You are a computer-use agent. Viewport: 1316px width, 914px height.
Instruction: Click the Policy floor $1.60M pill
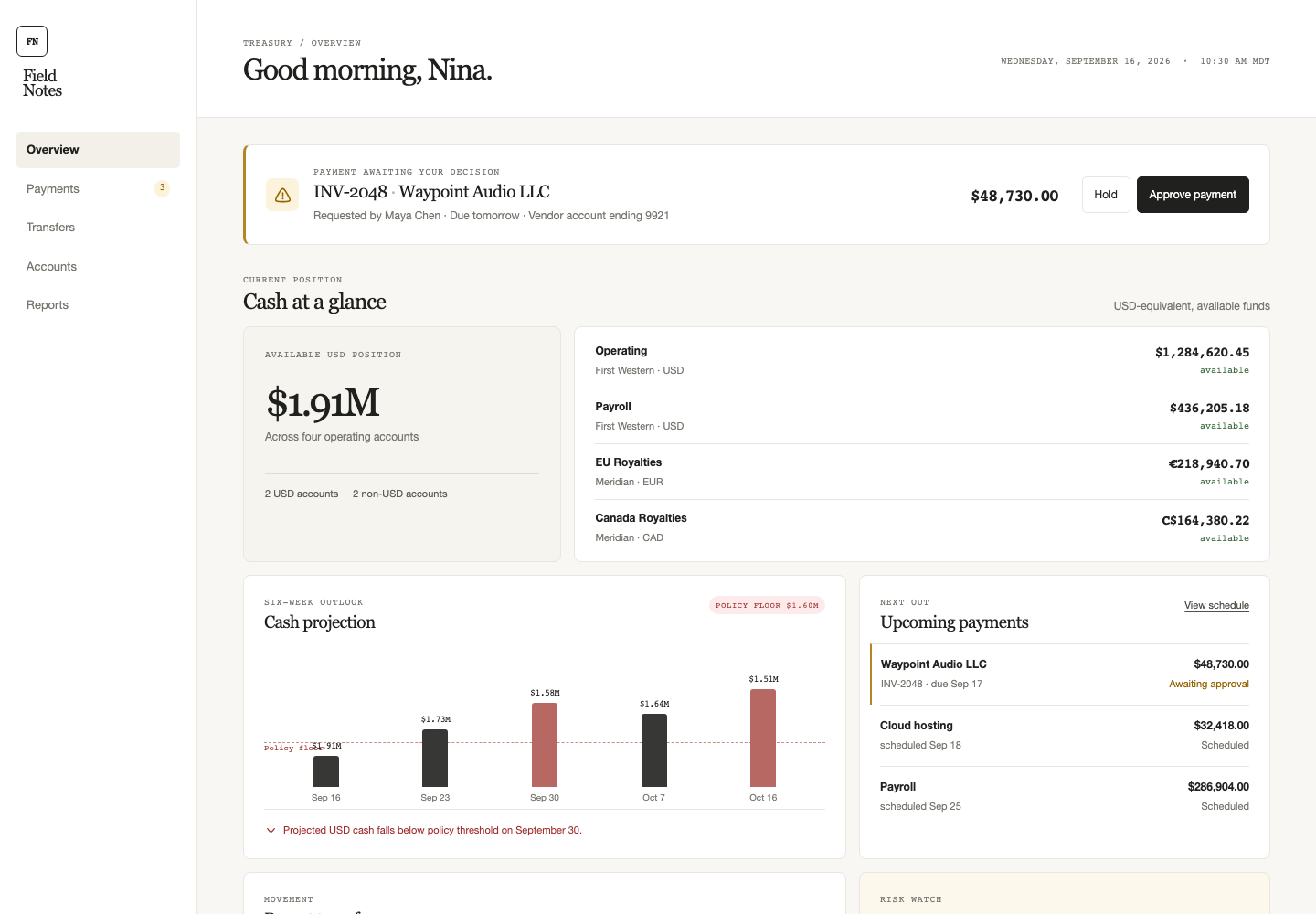767,605
